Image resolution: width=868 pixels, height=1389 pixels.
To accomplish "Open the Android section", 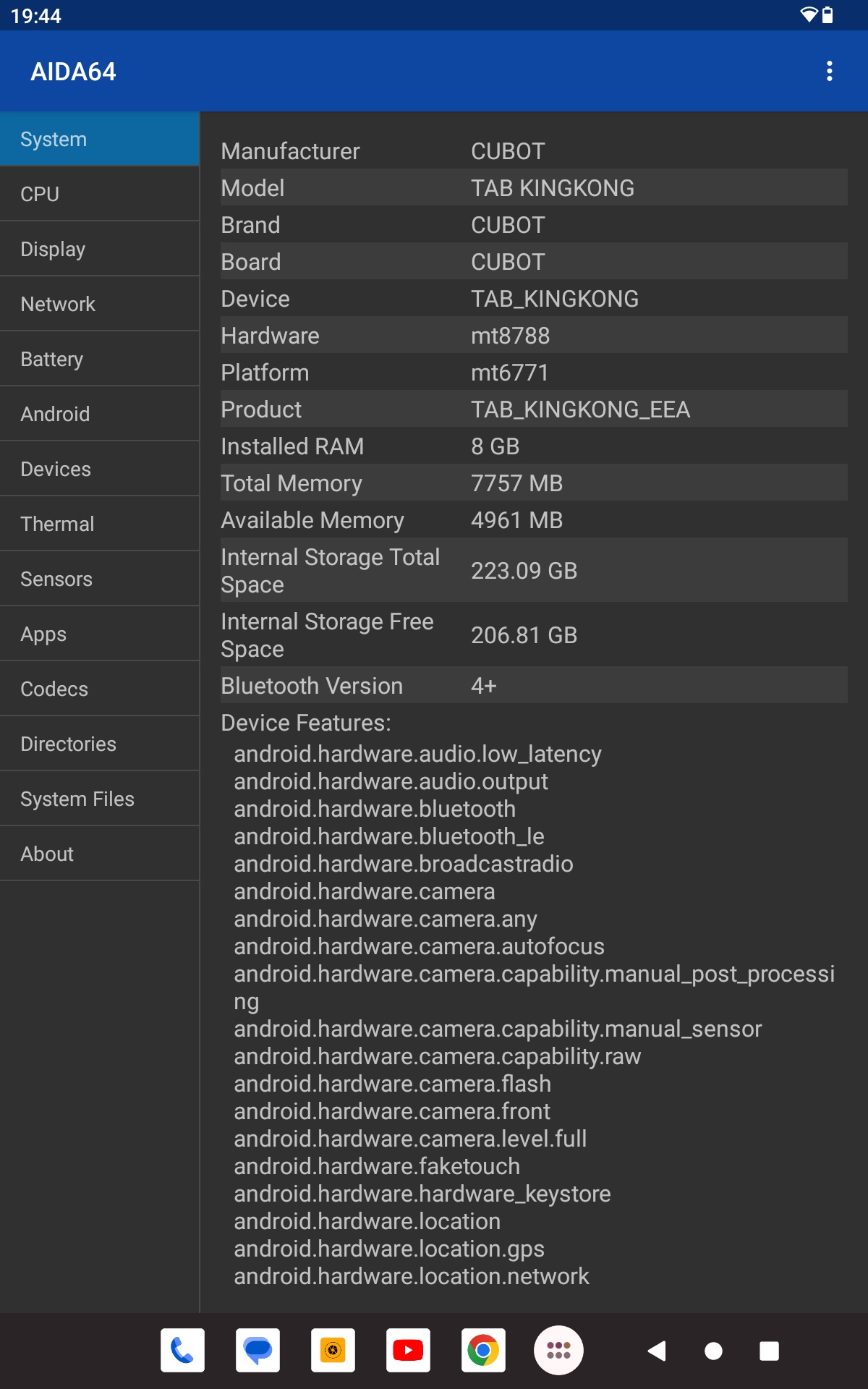I will [100, 414].
